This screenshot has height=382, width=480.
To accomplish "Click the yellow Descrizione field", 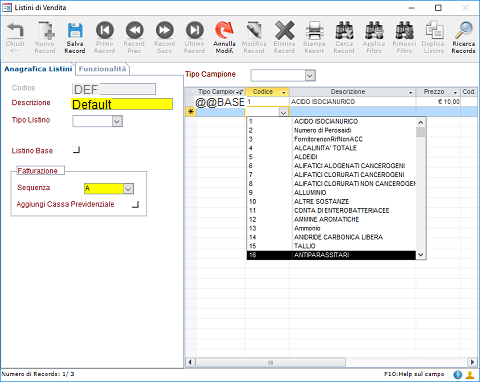I will 122,104.
